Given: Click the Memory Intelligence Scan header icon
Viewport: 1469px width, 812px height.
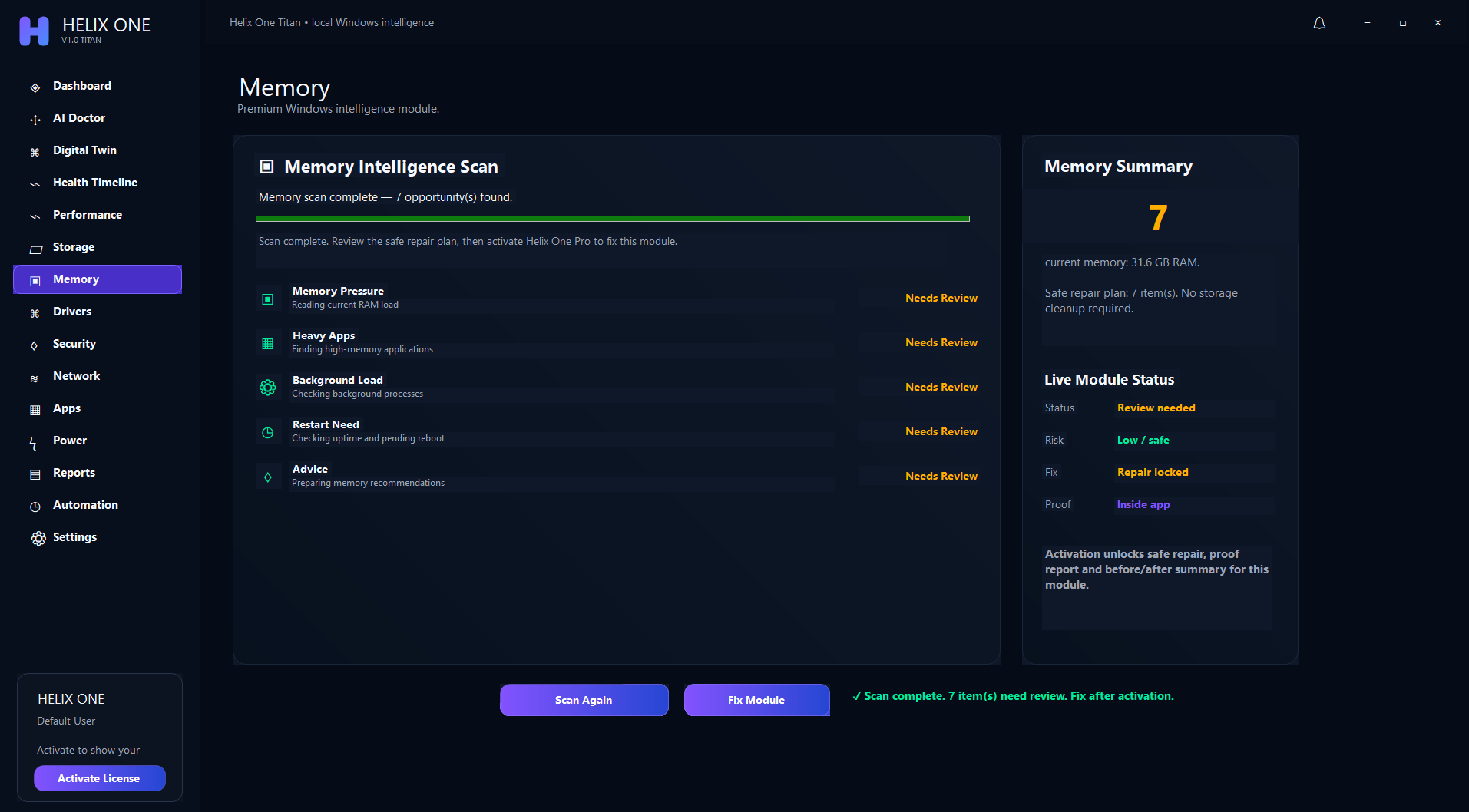Looking at the screenshot, I should coord(266,167).
